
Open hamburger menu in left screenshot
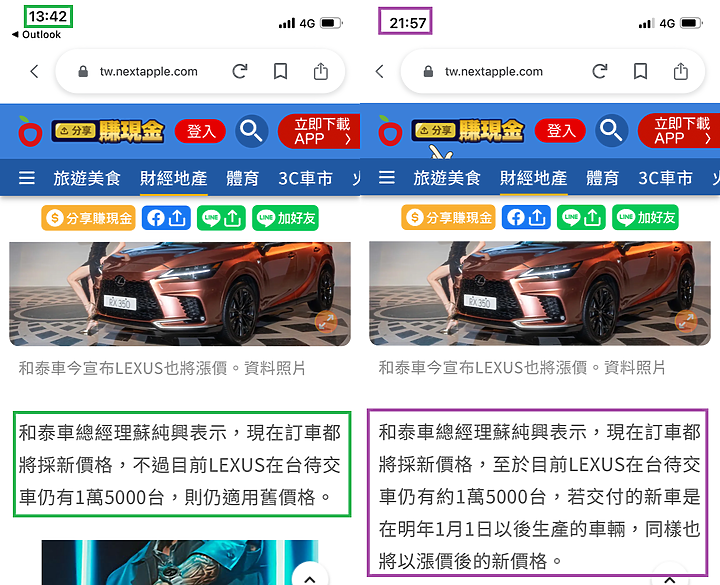pos(27,177)
